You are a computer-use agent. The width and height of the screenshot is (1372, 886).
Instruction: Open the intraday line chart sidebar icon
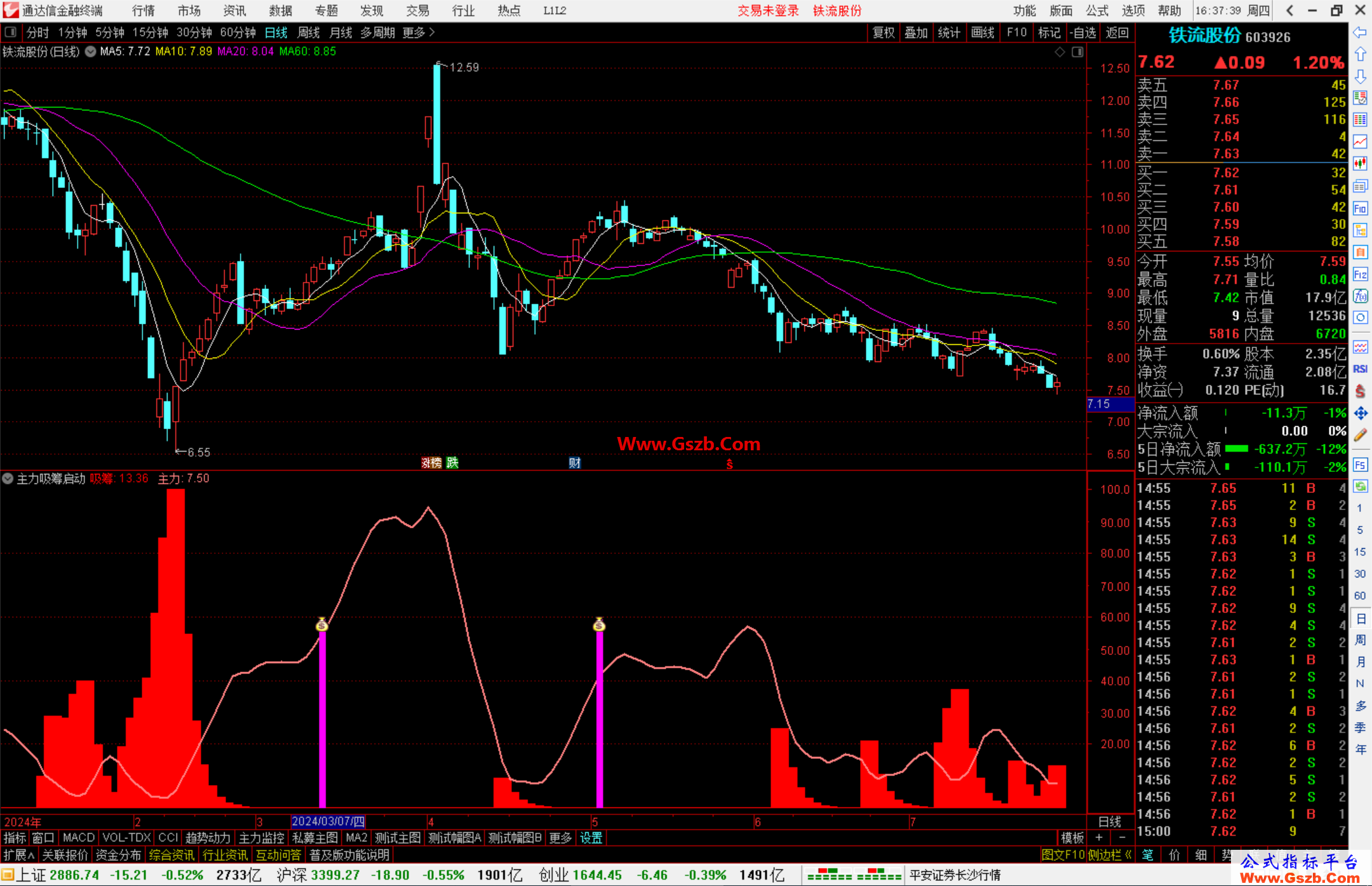(1360, 142)
